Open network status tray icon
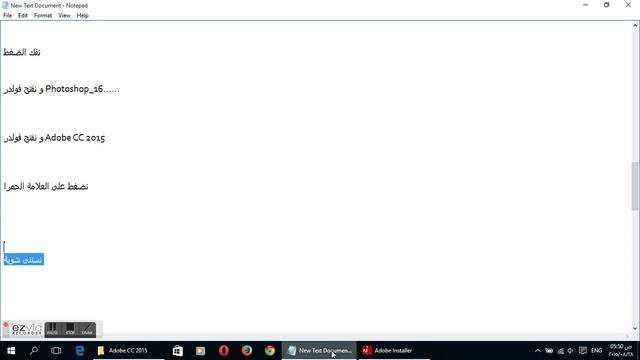640x360 pixels. [x=561, y=351]
